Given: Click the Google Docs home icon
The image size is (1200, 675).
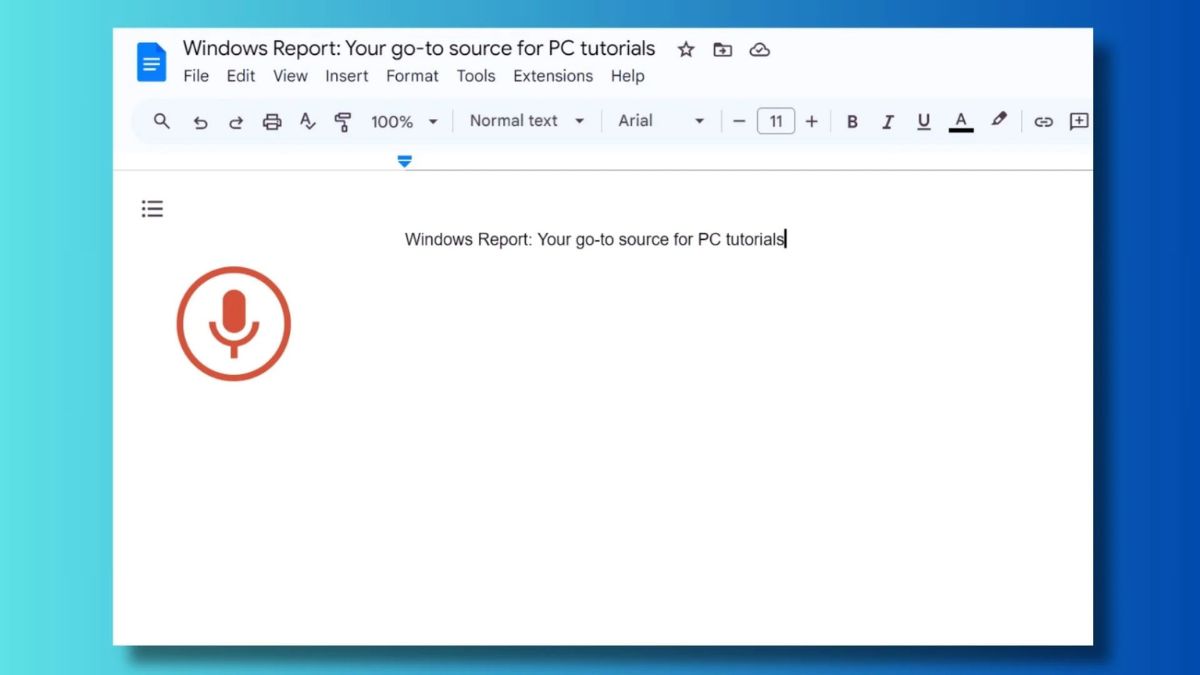Looking at the screenshot, I should point(151,62).
